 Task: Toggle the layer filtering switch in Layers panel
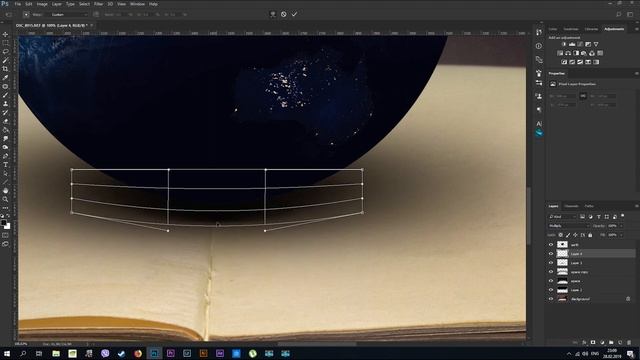[x=622, y=216]
